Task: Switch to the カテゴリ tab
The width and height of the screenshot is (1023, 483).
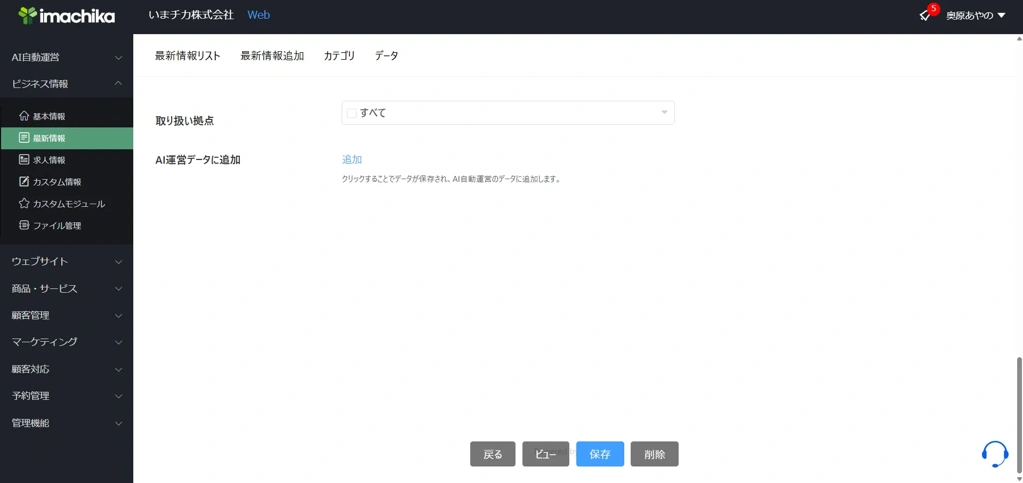Action: 339,55
